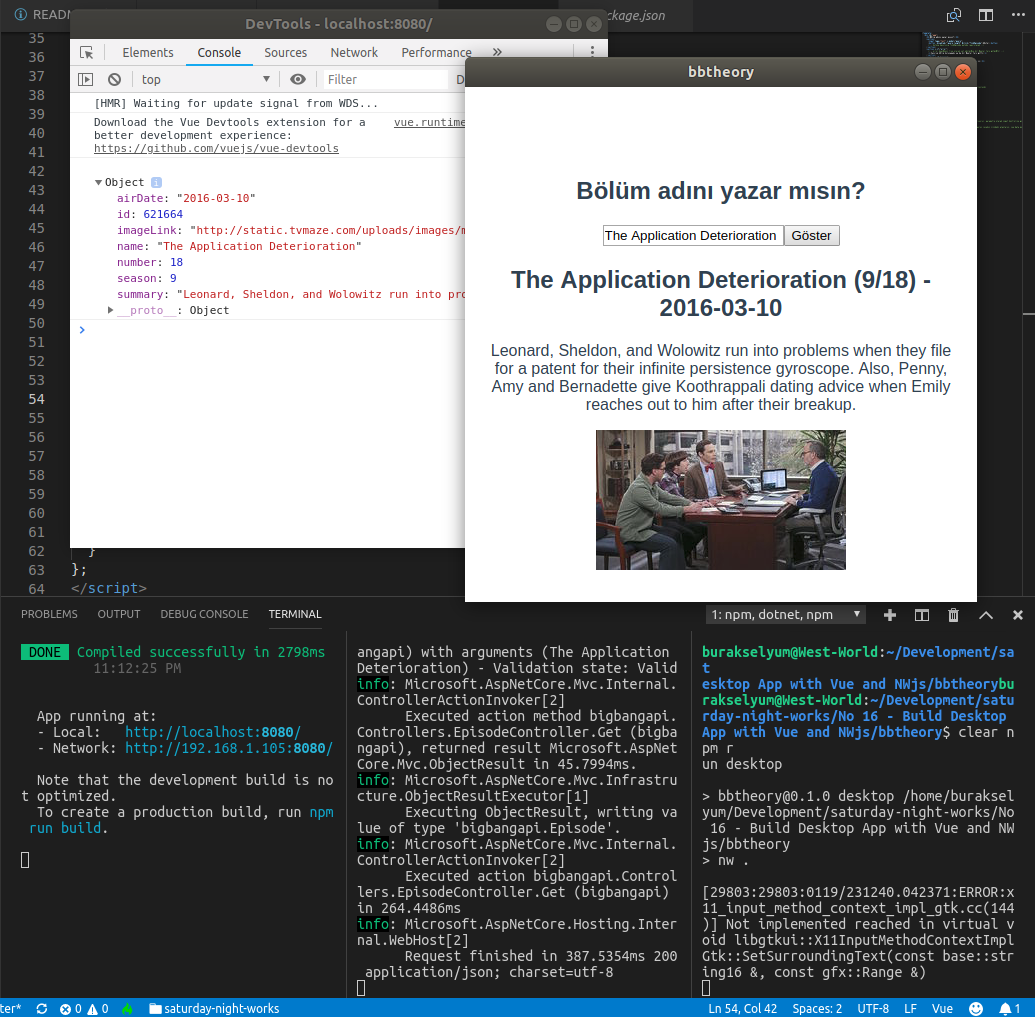Click the inspect element picker icon
The height and width of the screenshot is (1017, 1035).
pyautogui.click(x=87, y=53)
